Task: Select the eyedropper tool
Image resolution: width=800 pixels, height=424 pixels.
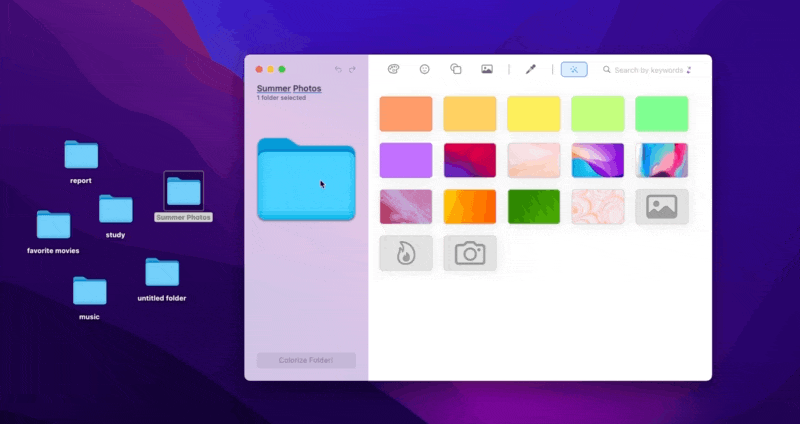Action: click(x=531, y=69)
